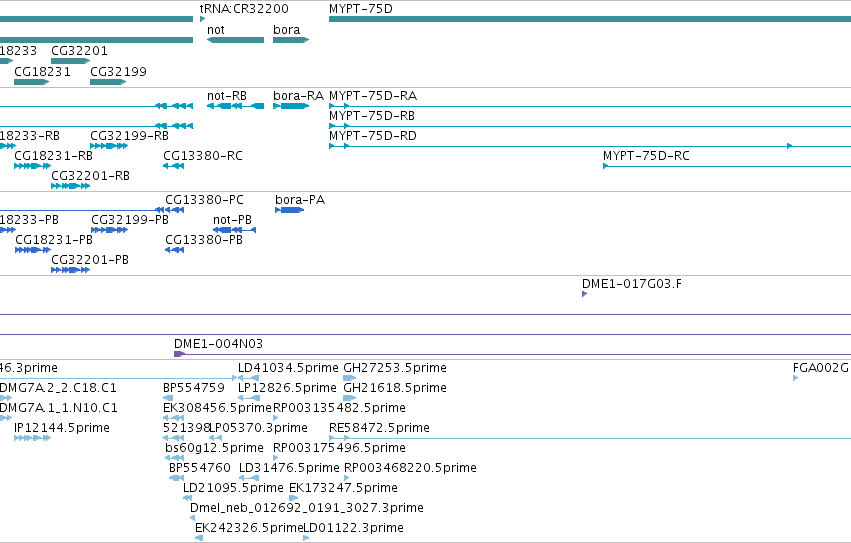Select the DME1-017G03.F marker

pos(585,294)
